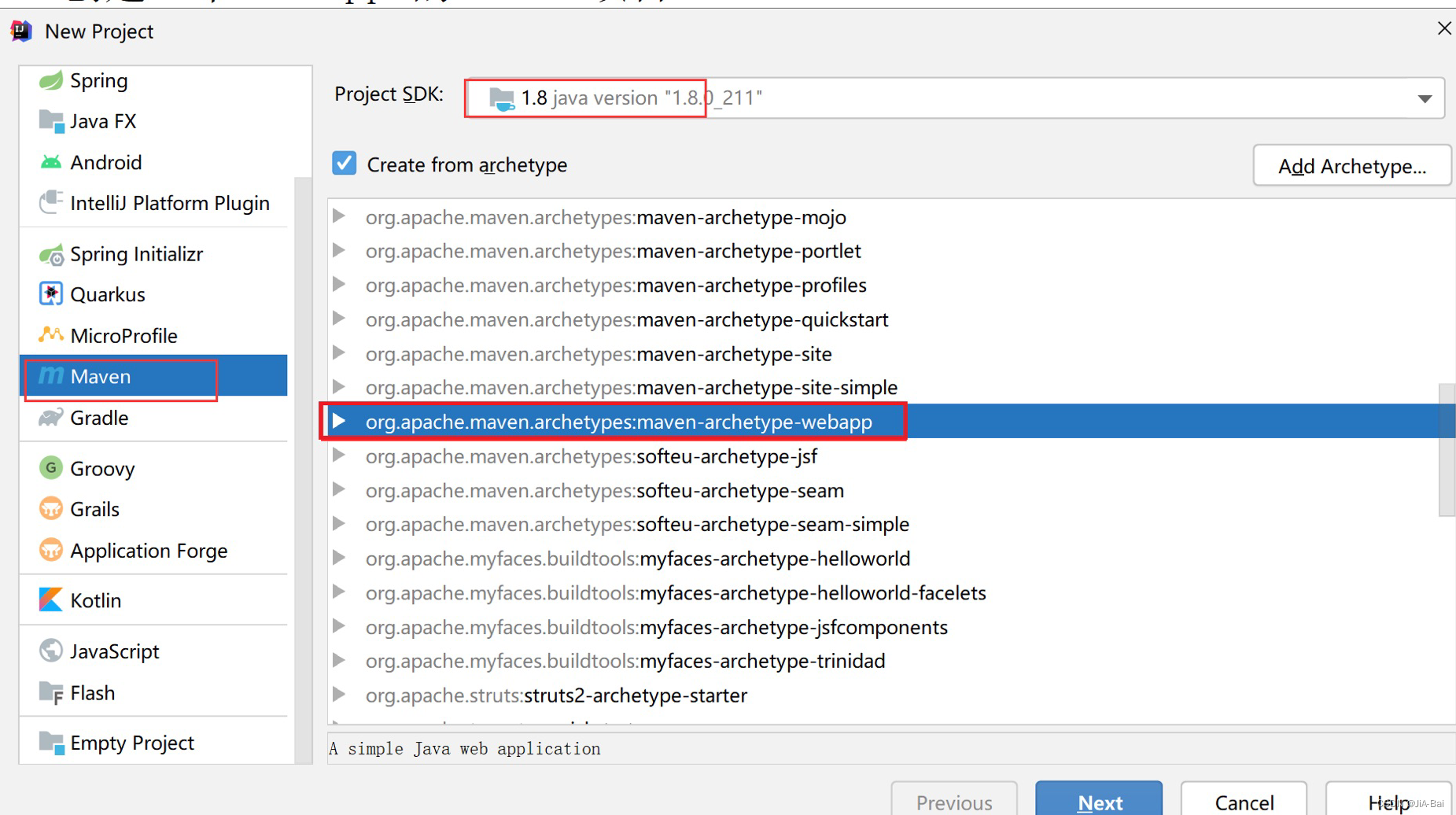Expand maven-archetype-mojo node
Image resolution: width=1456 pixels, height=815 pixels.
click(339, 216)
